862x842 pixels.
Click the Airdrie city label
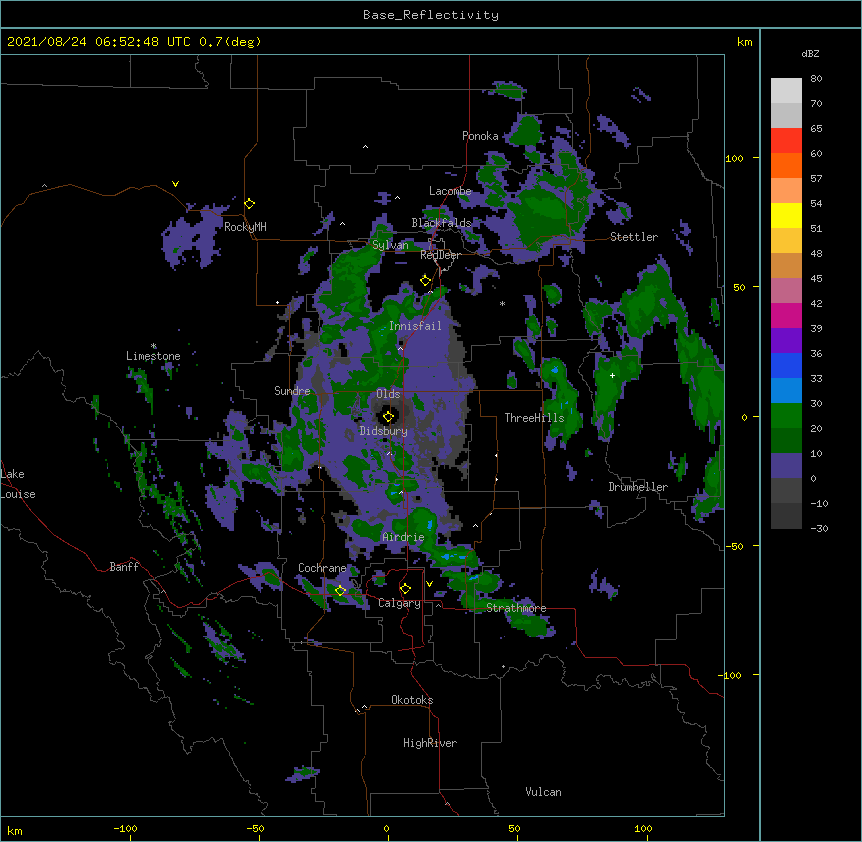click(x=403, y=537)
